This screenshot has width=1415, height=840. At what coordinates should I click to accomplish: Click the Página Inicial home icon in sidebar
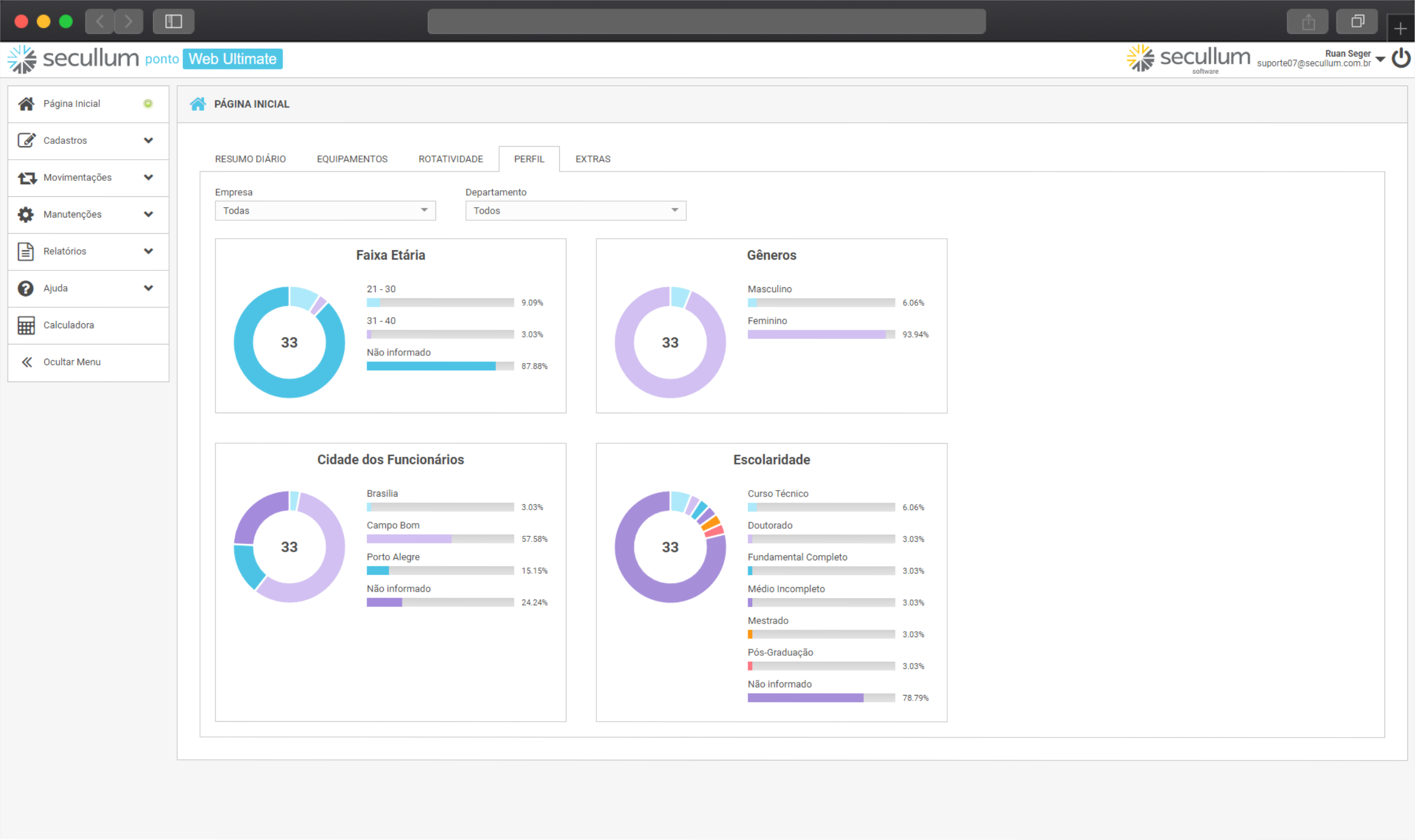tap(26, 104)
